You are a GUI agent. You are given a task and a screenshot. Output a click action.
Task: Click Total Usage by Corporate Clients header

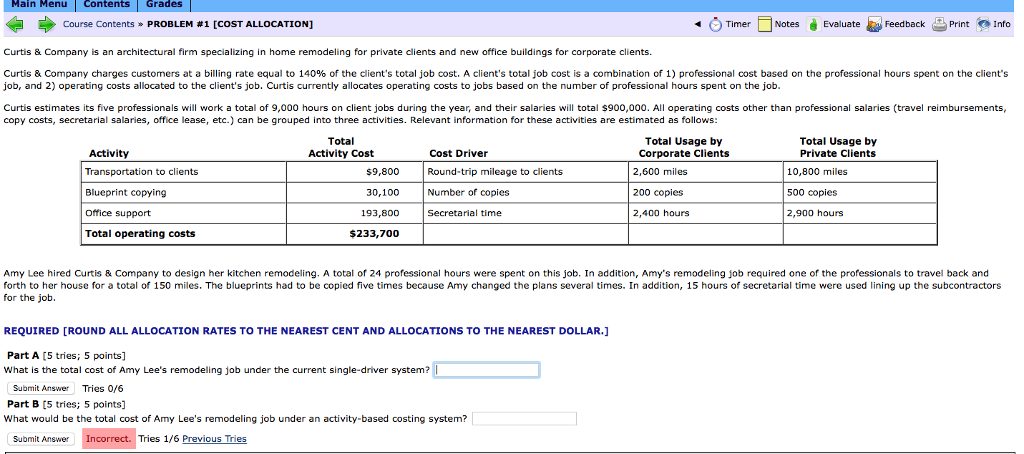pyautogui.click(x=684, y=148)
